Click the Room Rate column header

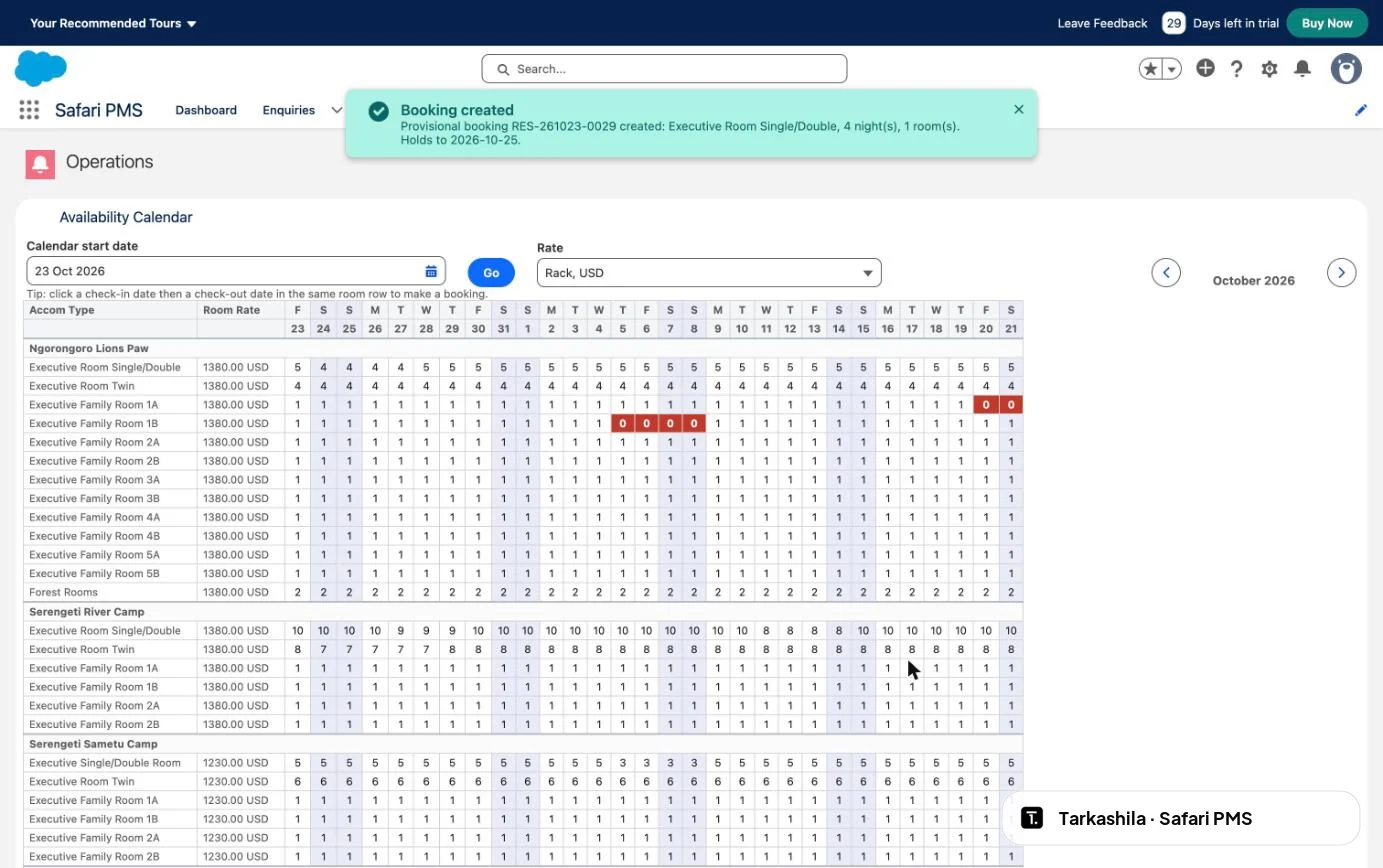(x=231, y=310)
